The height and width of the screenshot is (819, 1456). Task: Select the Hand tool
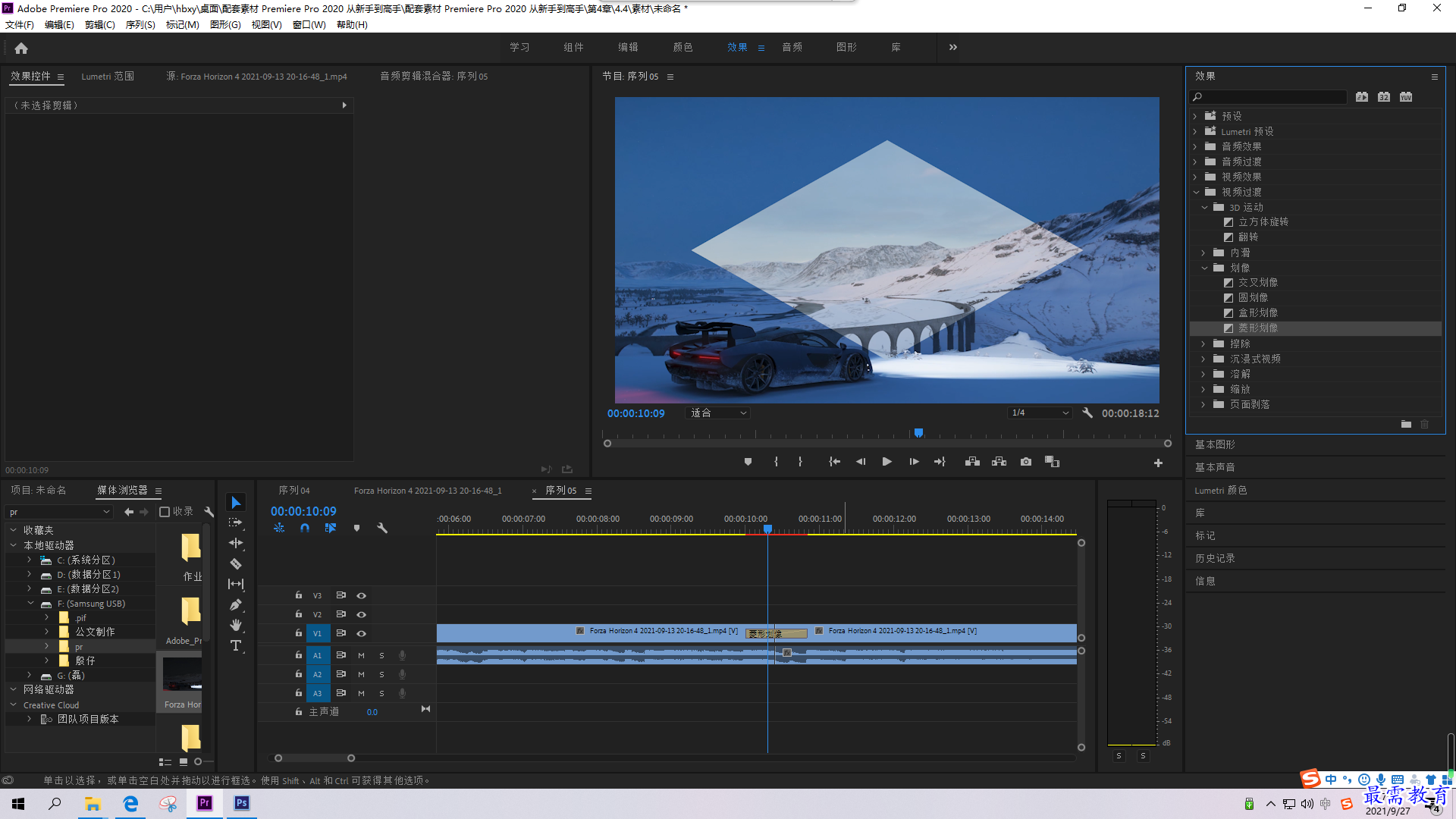tap(236, 625)
